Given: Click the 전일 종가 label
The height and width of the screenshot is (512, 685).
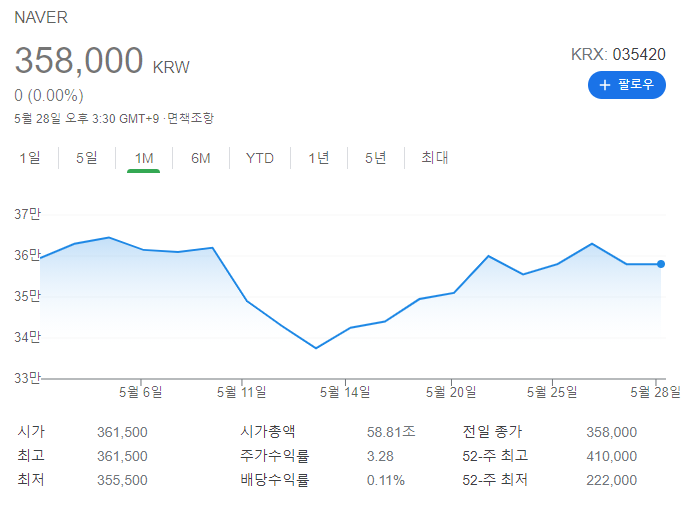Looking at the screenshot, I should click(x=492, y=432).
